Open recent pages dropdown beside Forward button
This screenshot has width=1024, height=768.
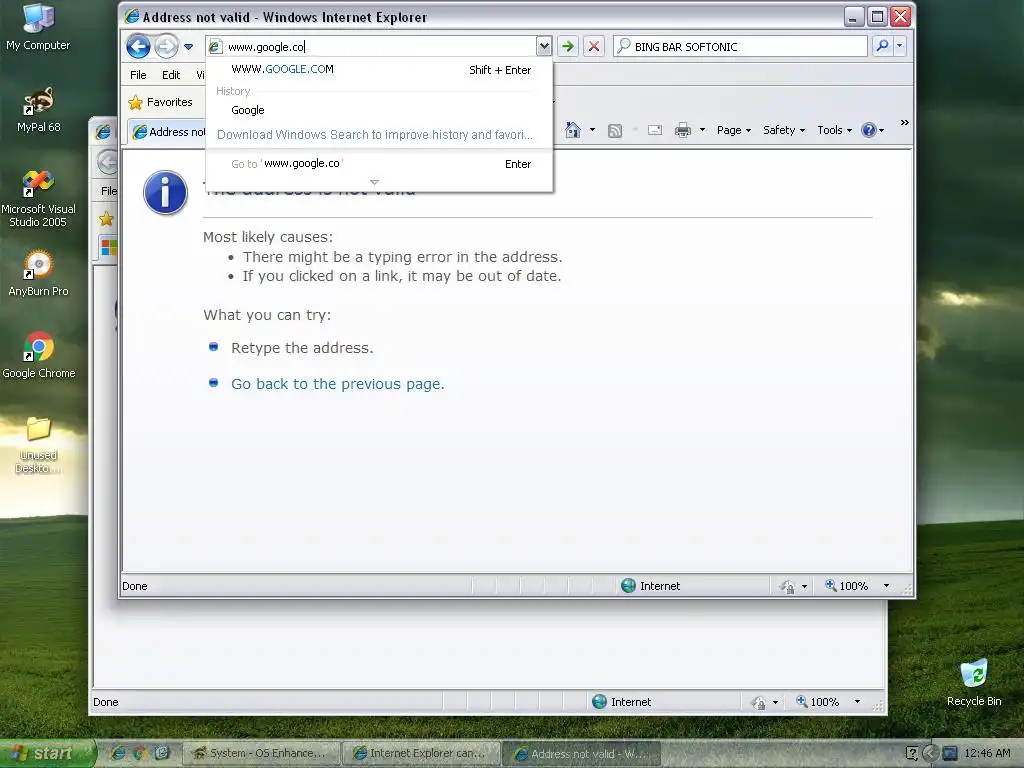188,47
